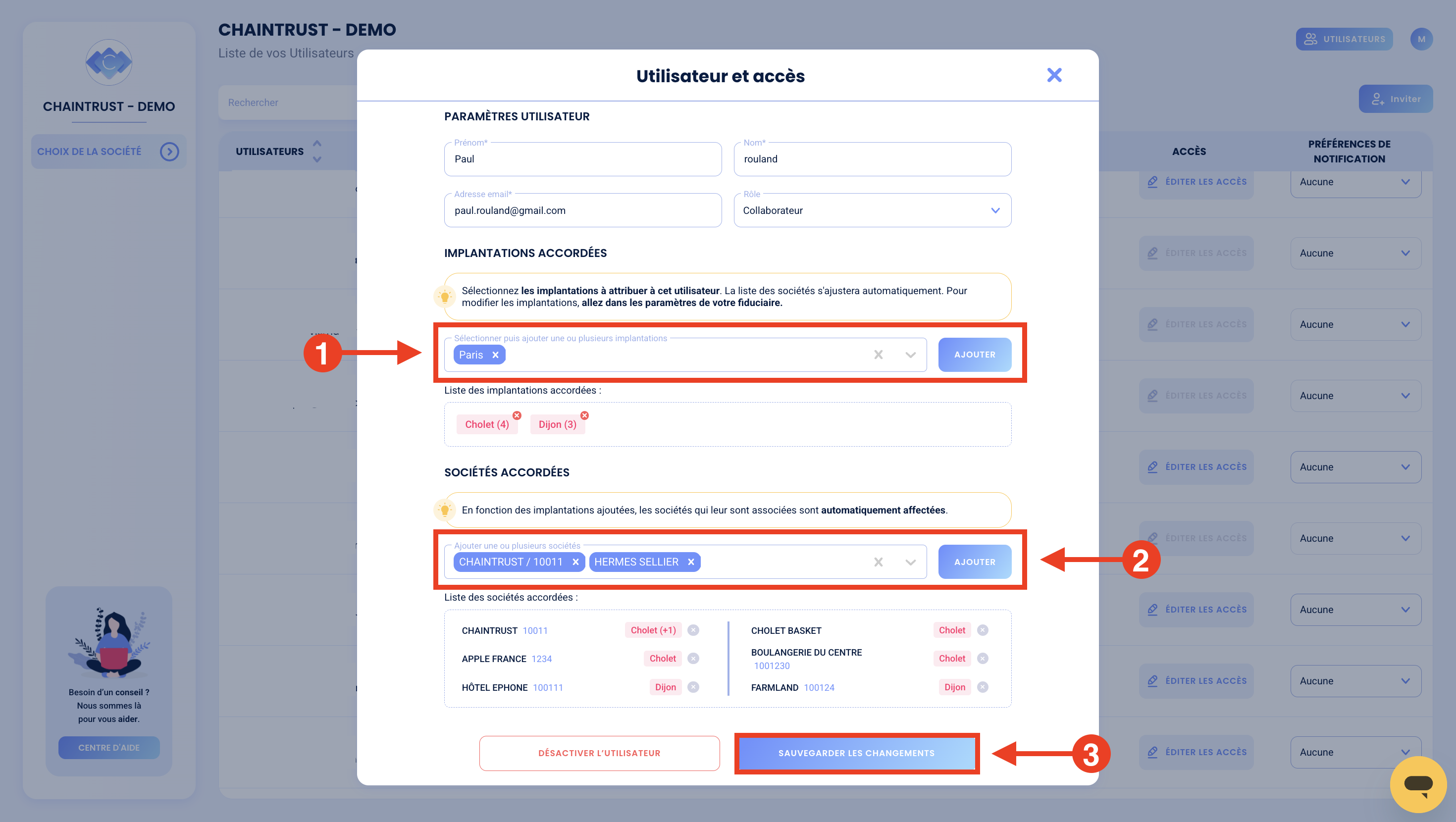Image resolution: width=1456 pixels, height=822 pixels.
Task: Remove the HERMES SELLIER society chip
Action: [x=691, y=562]
